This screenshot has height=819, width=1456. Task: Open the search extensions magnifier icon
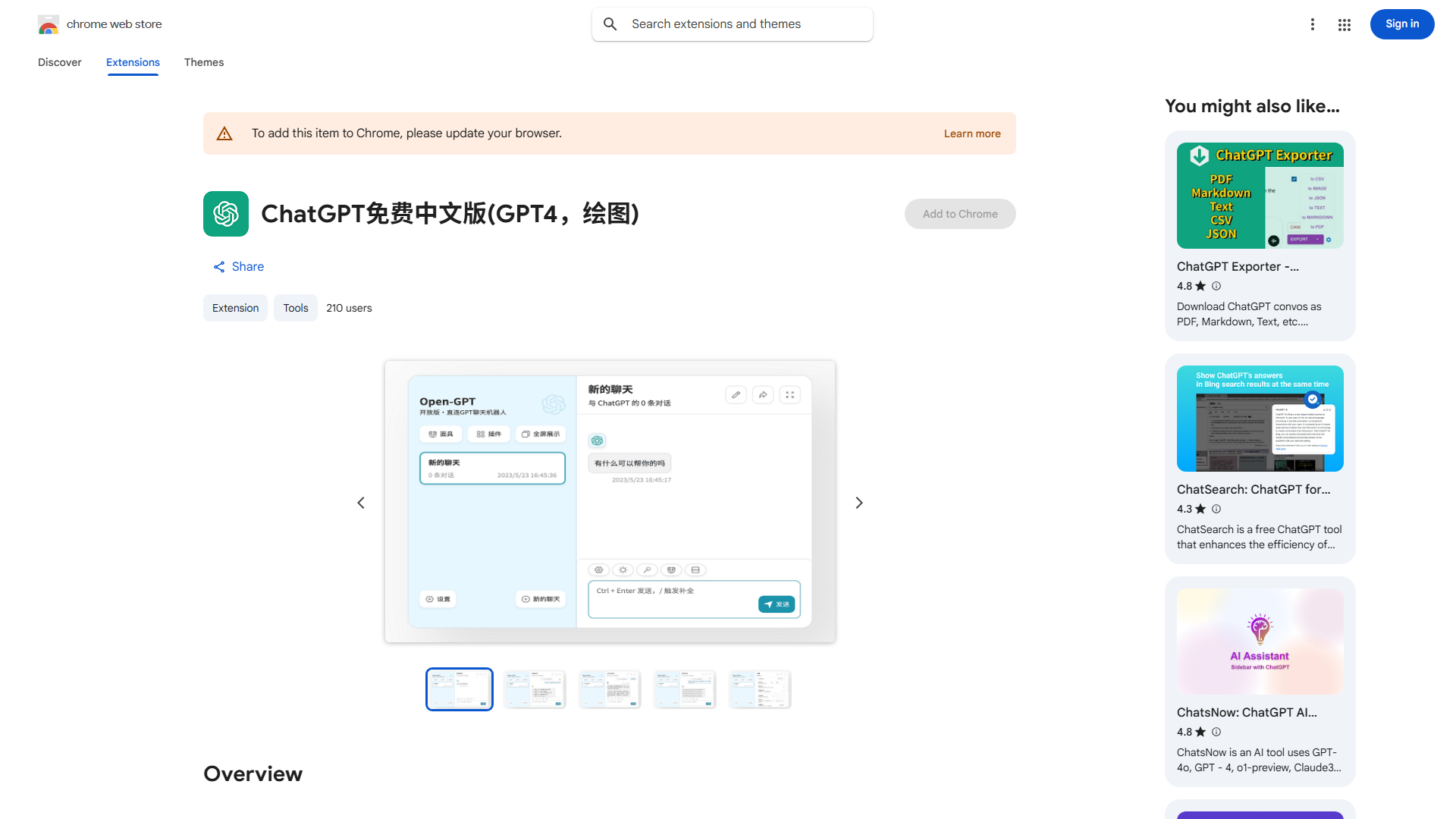(x=610, y=24)
